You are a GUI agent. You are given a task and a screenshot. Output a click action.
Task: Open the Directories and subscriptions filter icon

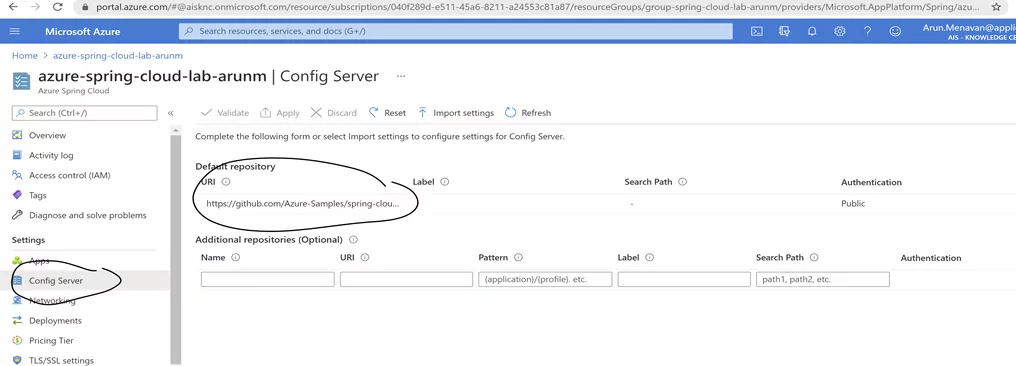point(785,31)
